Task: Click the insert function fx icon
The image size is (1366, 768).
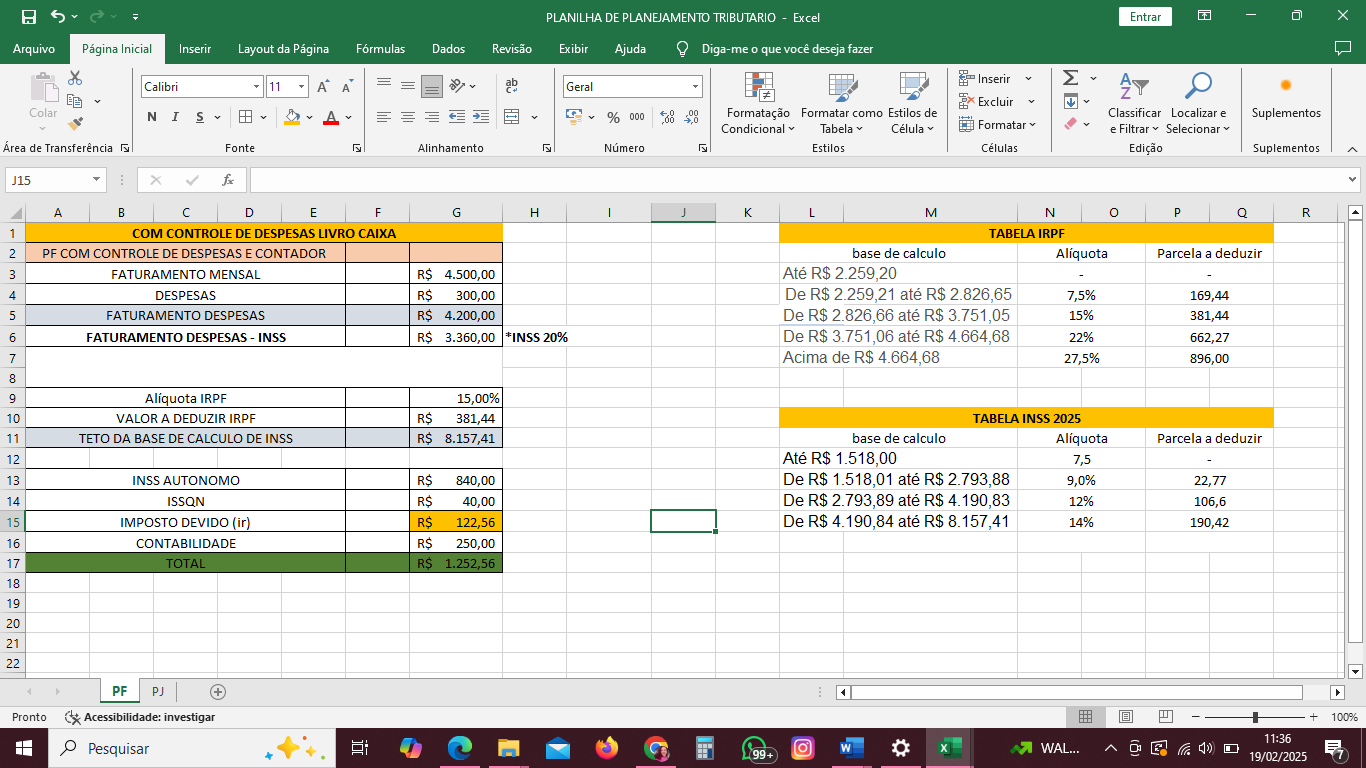Action: (x=228, y=180)
